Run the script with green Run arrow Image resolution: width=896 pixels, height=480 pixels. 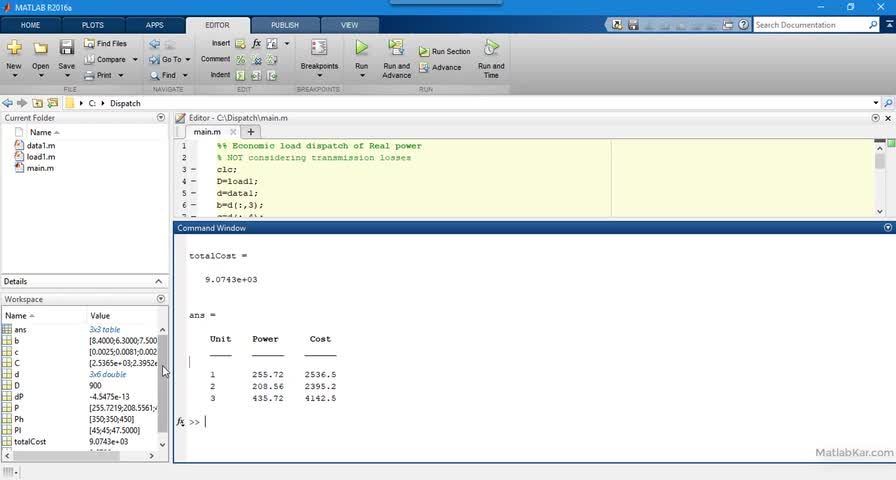[362, 48]
